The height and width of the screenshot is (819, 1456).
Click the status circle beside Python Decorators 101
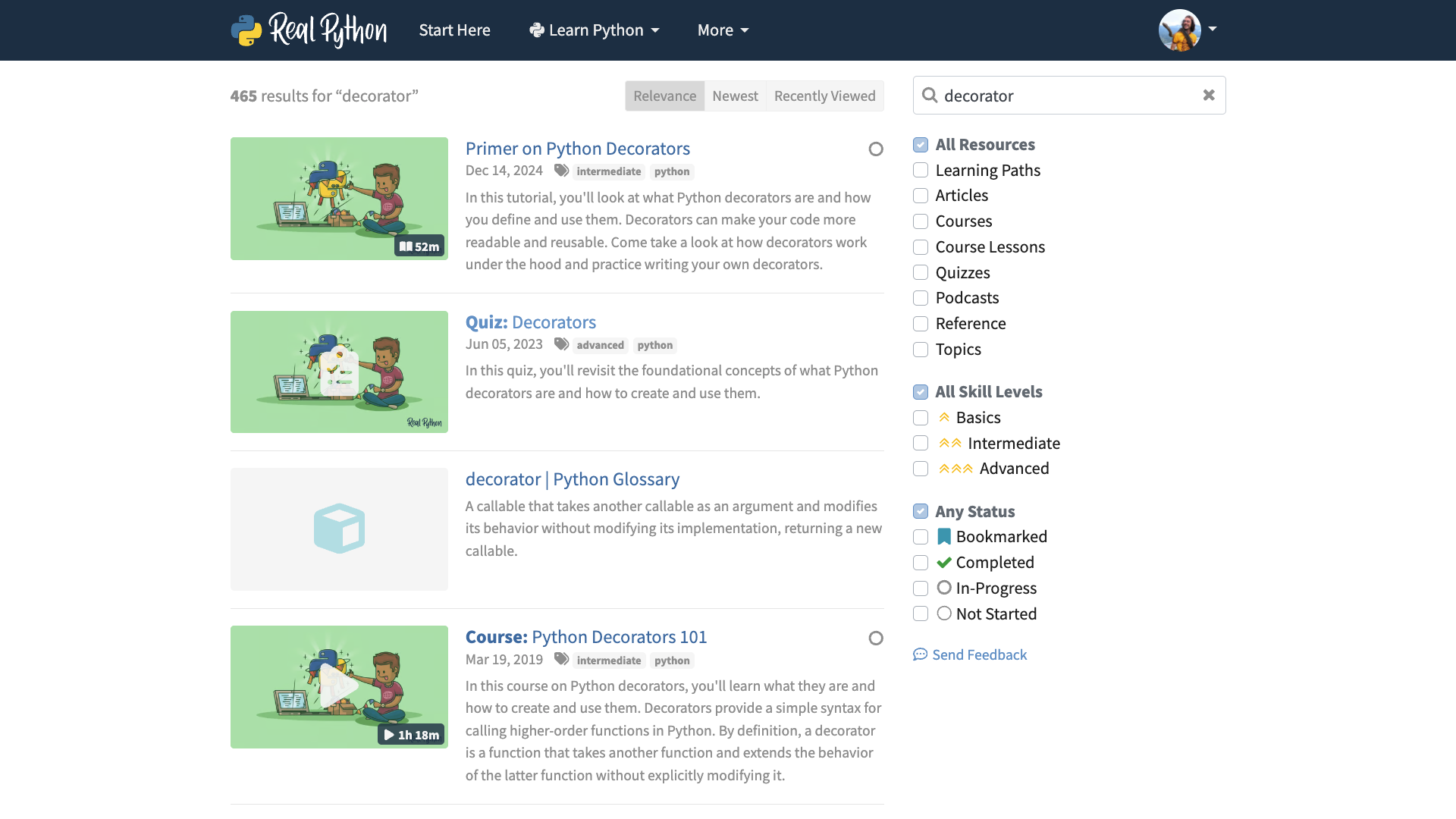pyautogui.click(x=876, y=639)
